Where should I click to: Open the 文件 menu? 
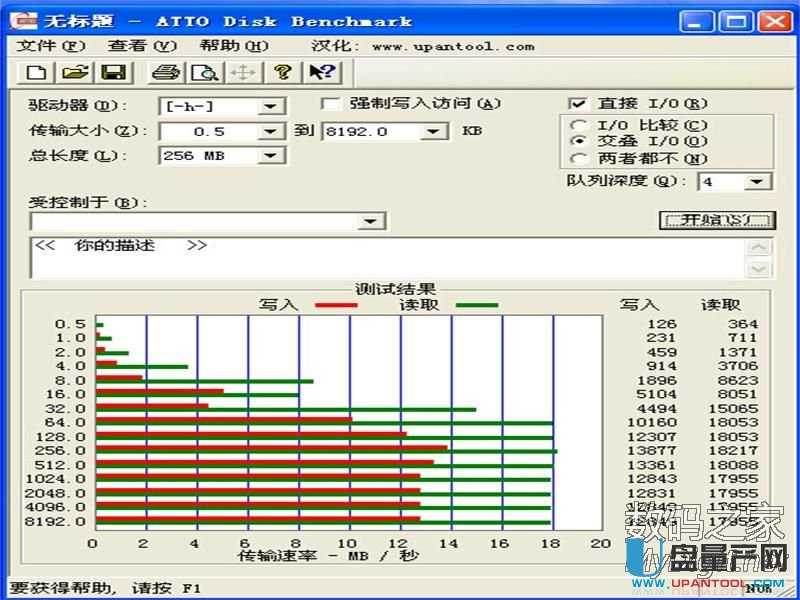point(52,46)
